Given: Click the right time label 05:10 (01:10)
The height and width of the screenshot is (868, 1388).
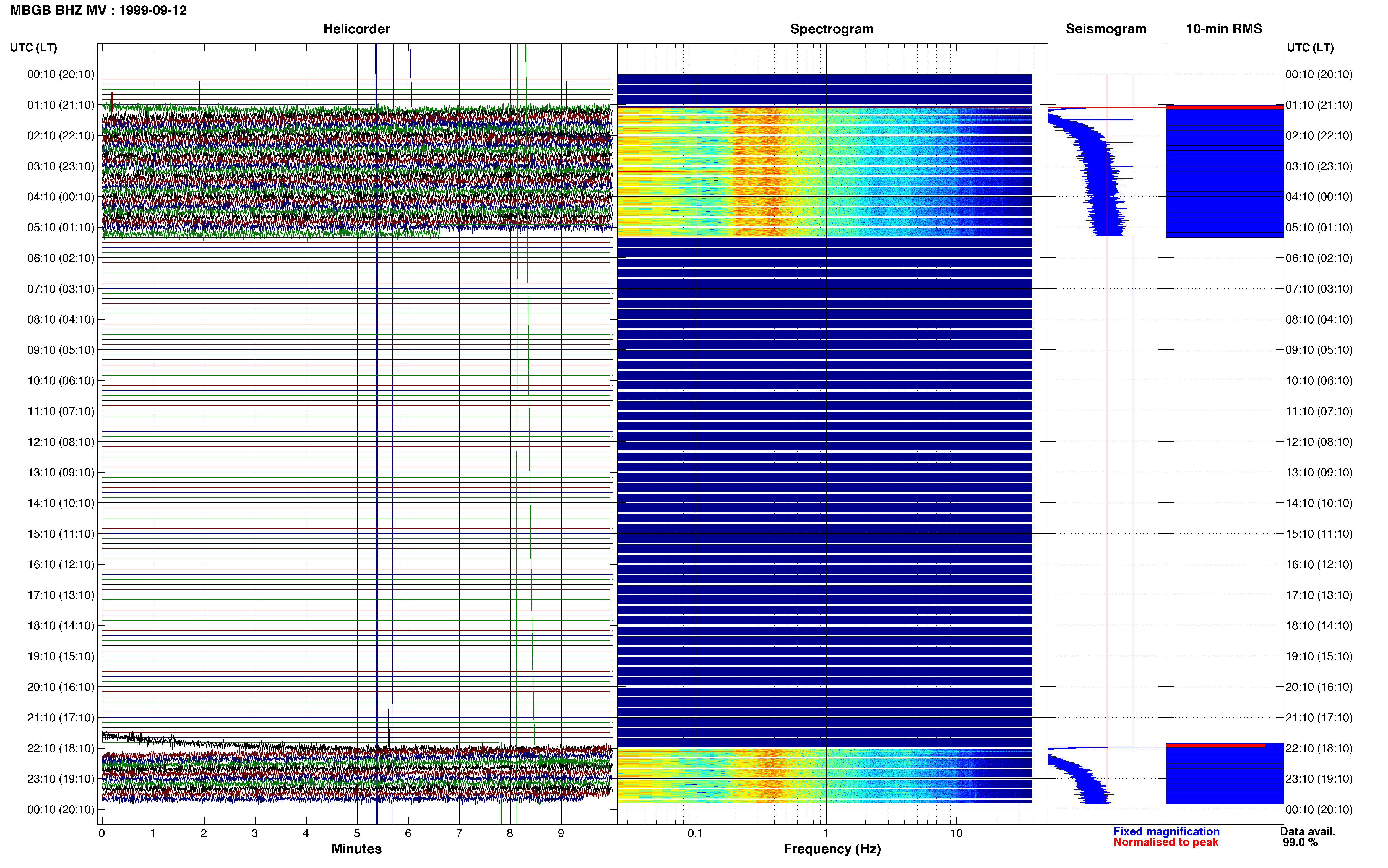Looking at the screenshot, I should [1319, 227].
